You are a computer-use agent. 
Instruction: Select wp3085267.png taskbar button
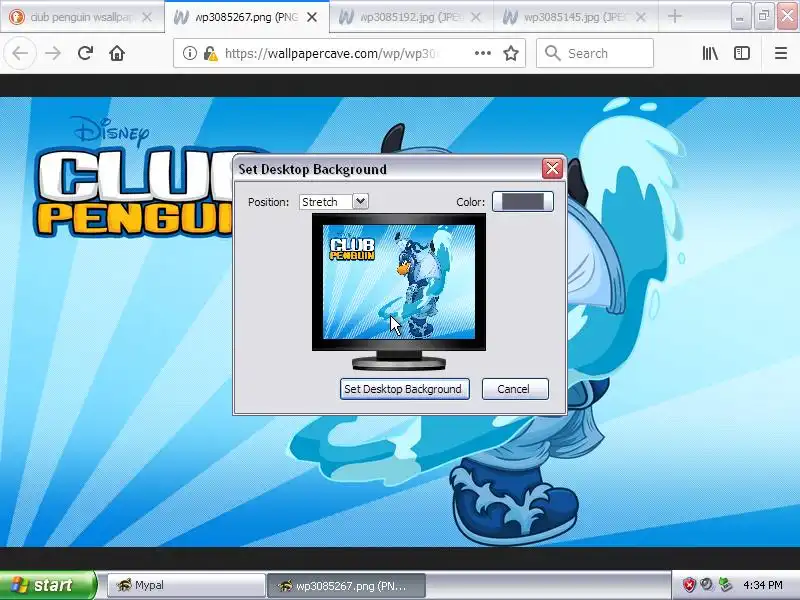[346, 585]
